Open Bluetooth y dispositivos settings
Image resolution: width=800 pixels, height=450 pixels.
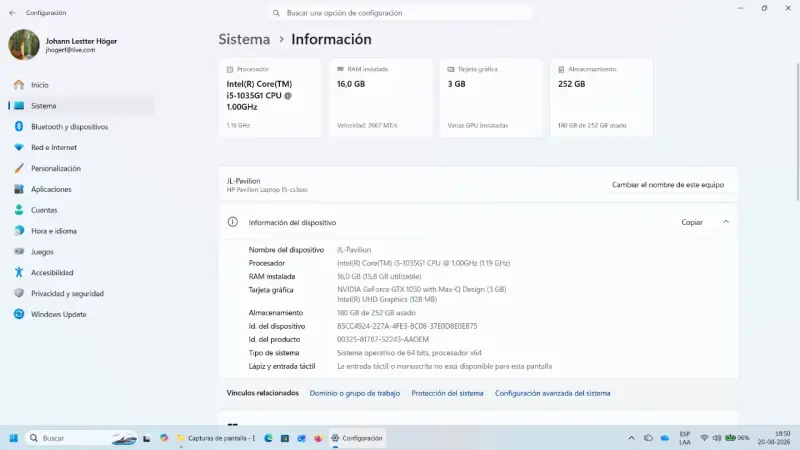69,127
